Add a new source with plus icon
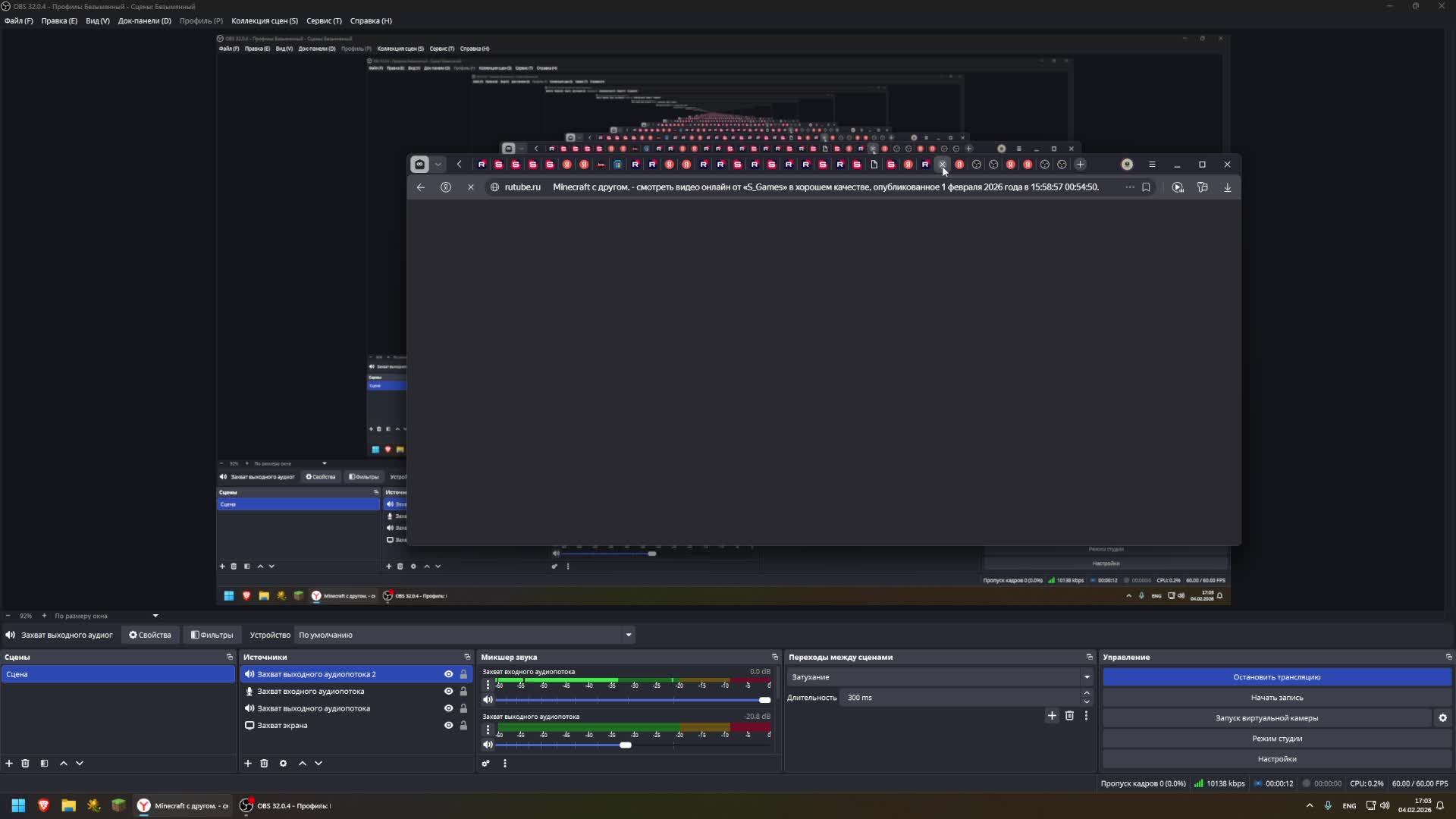 247,764
